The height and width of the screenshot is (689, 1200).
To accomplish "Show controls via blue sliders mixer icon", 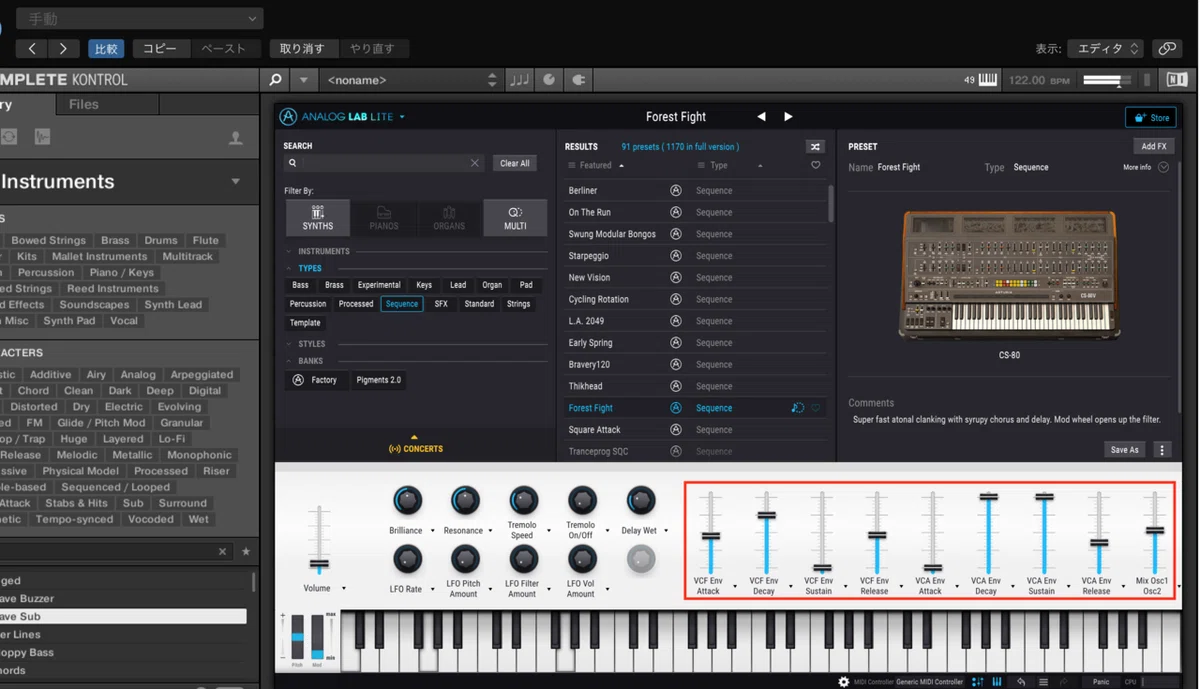I will tap(977, 682).
